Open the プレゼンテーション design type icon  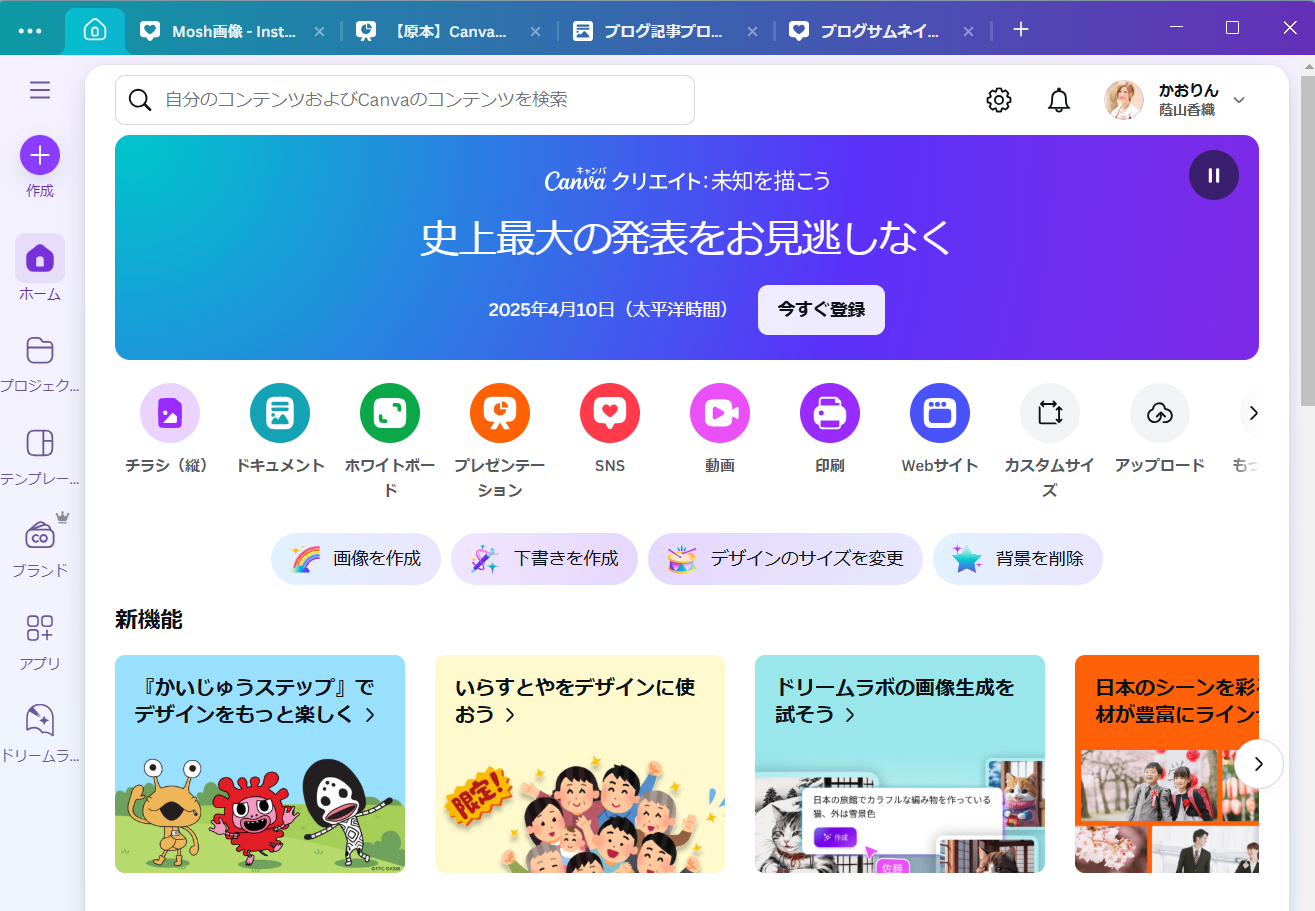point(499,412)
